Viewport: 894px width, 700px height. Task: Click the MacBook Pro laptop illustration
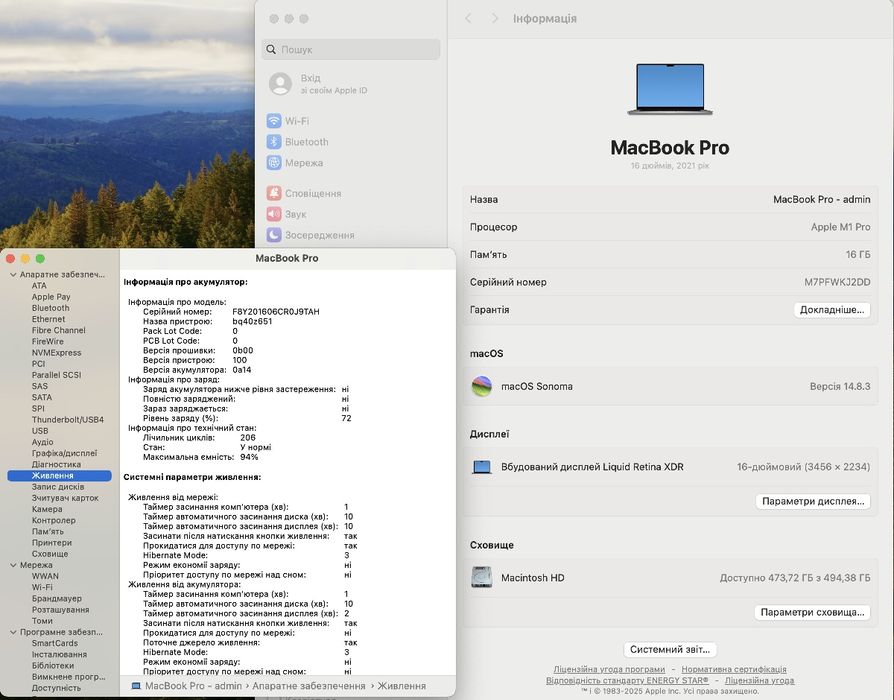670,89
